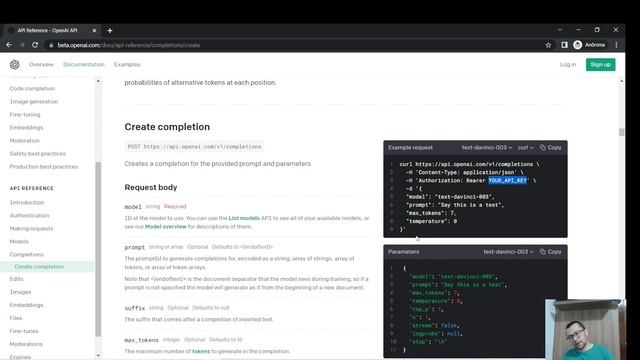The height and width of the screenshot is (360, 640).
Task: Open a new browser tab
Action: point(109,31)
